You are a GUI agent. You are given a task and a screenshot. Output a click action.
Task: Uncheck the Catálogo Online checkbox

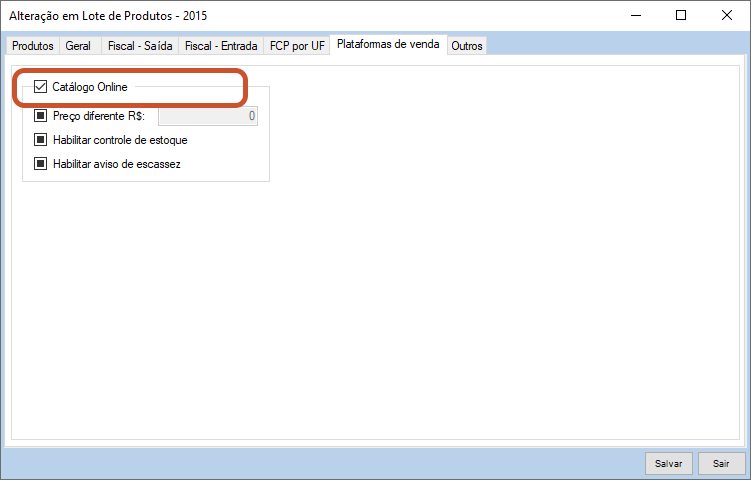point(40,87)
